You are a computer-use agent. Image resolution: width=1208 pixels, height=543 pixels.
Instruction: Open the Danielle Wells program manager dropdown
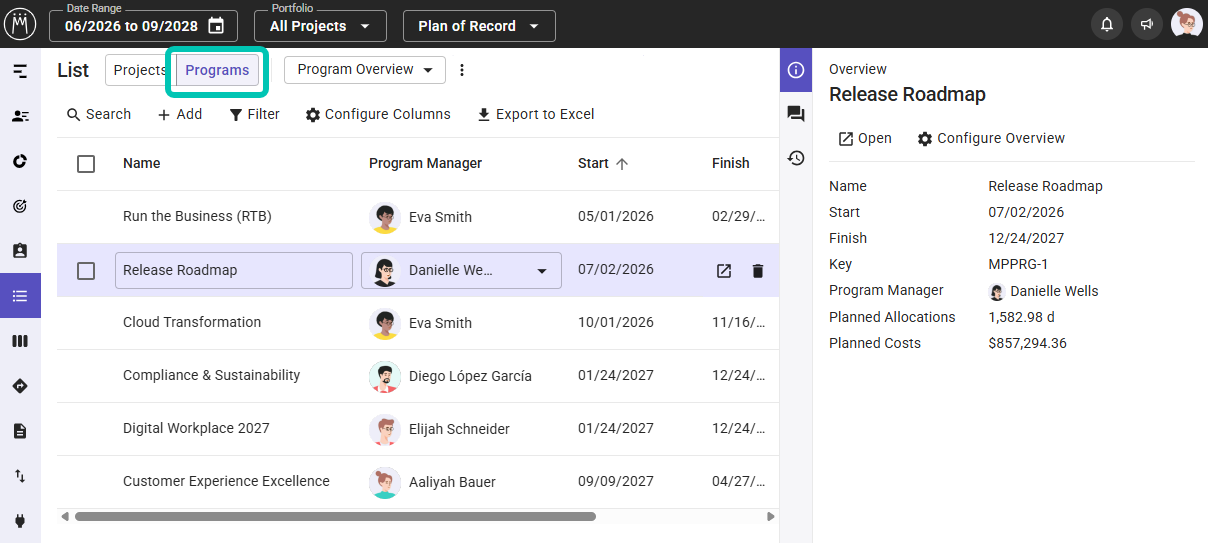[x=461, y=271]
